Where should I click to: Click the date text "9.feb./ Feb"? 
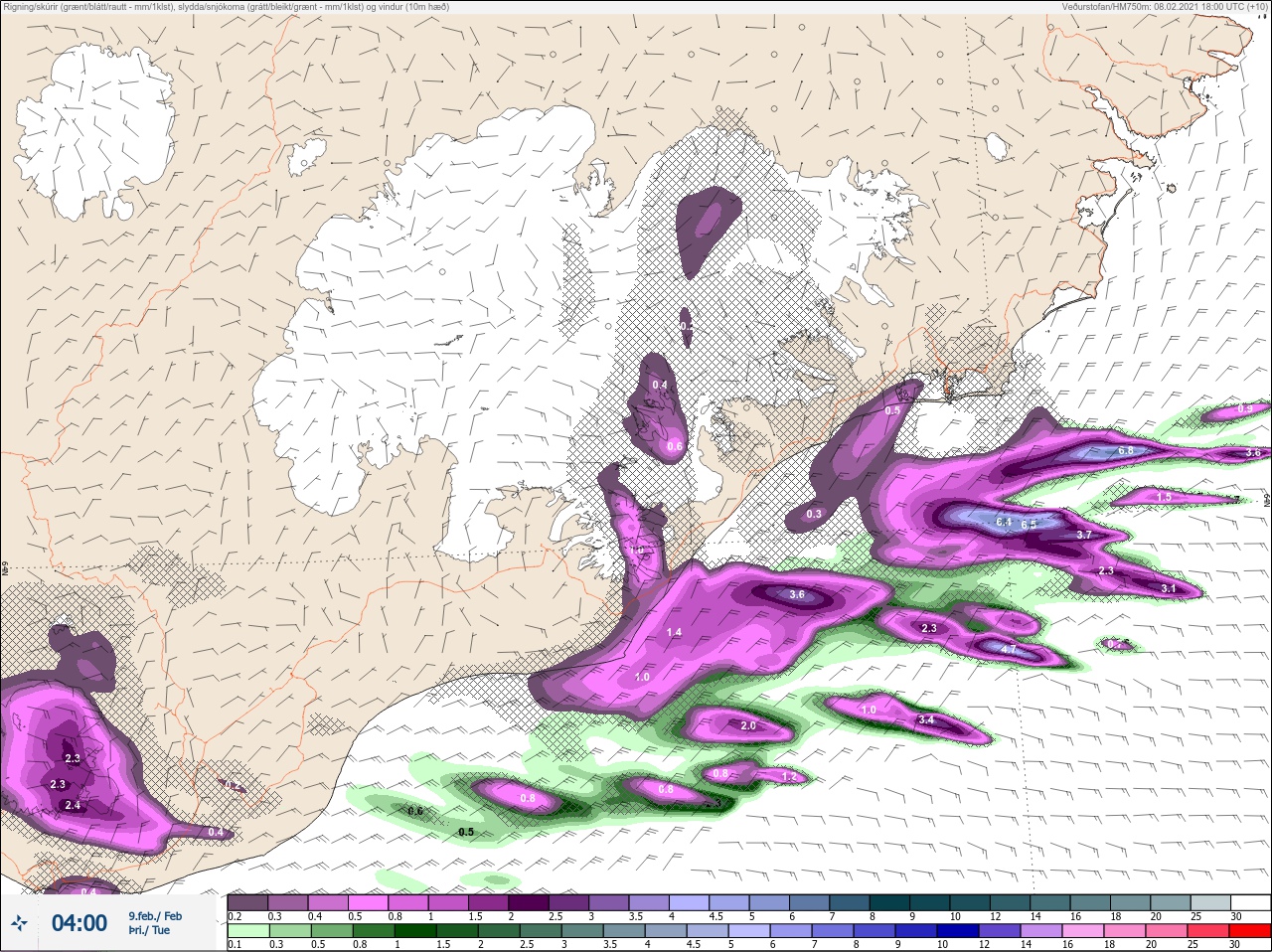point(155,916)
